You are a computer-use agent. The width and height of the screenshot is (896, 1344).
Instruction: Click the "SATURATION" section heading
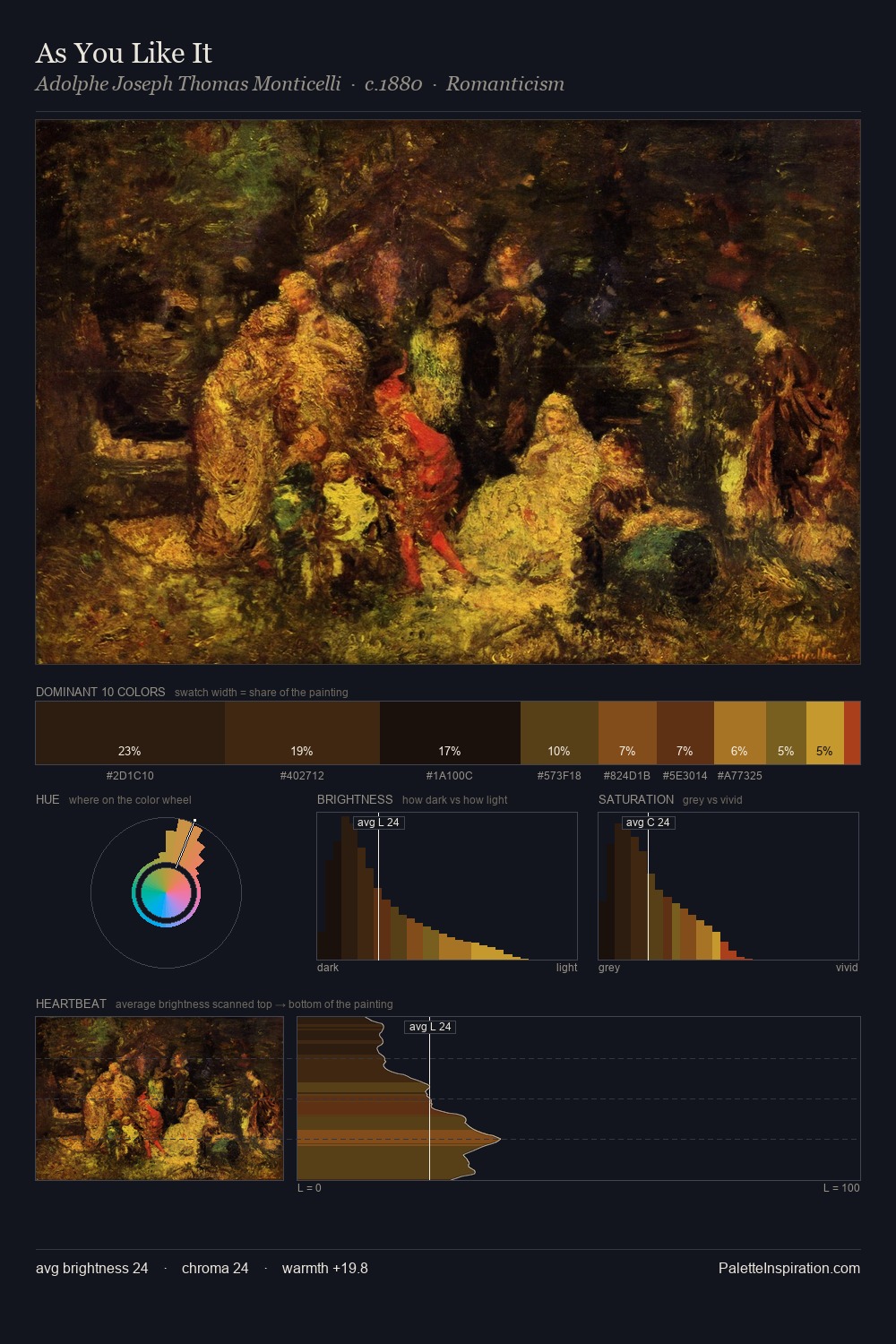point(636,799)
